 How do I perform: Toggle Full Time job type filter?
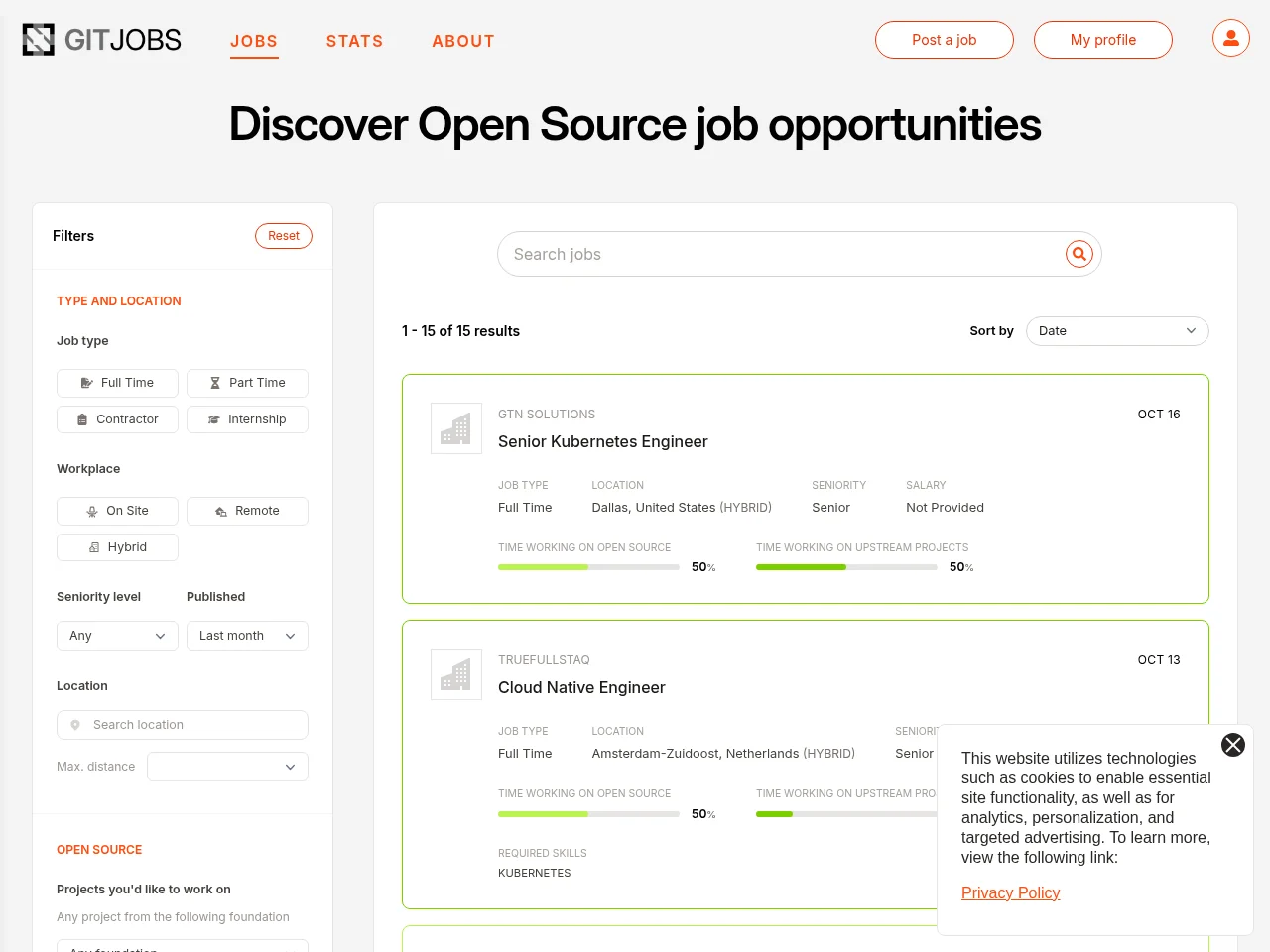(117, 383)
